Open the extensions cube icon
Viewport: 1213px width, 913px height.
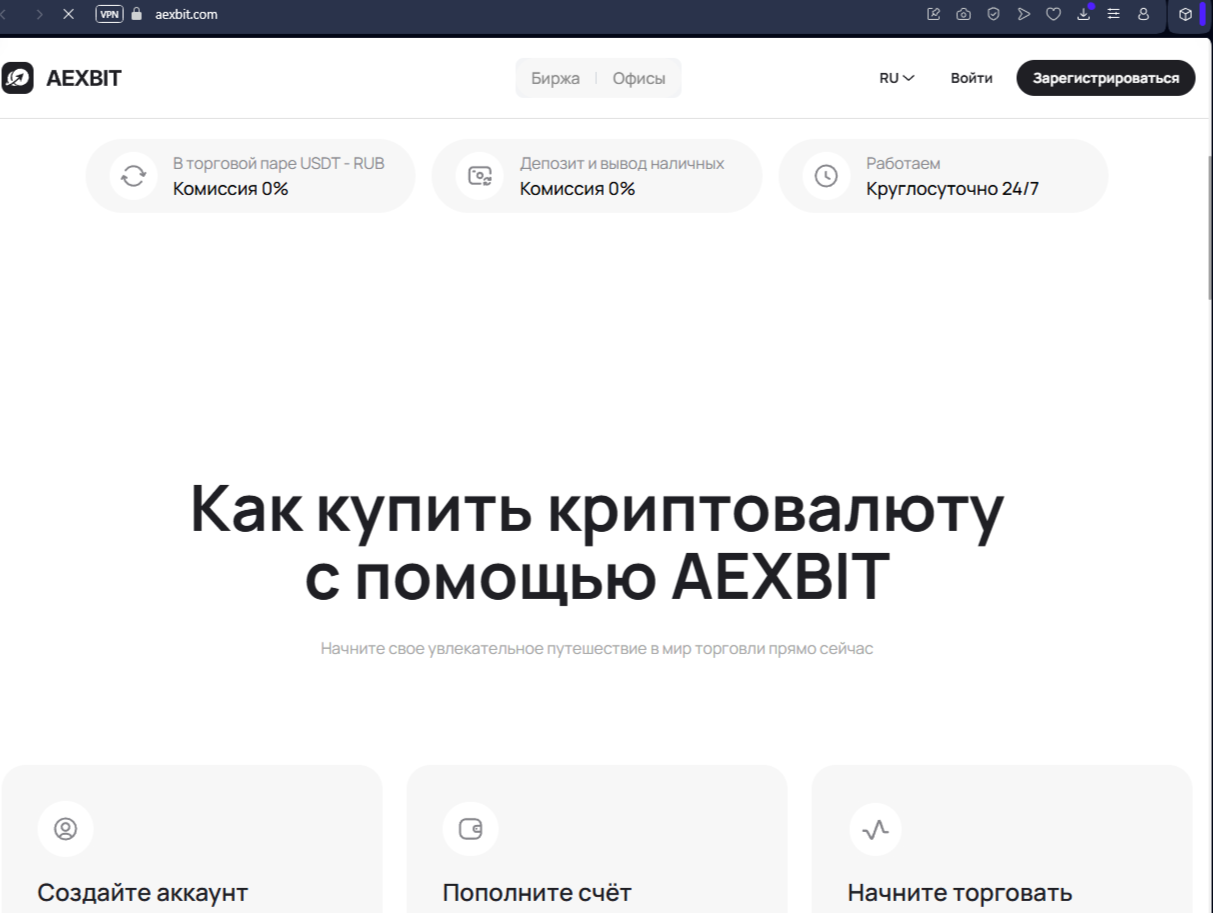[x=1185, y=14]
